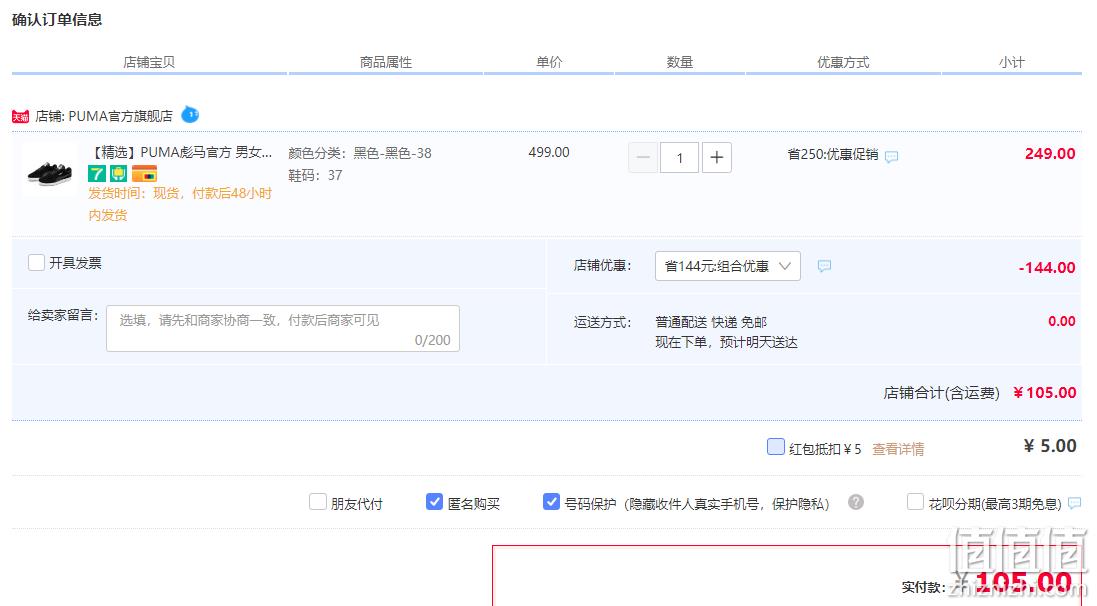Enable the 花呗分期 installment checkbox
Image resolution: width=1097 pixels, height=606 pixels.
(915, 502)
